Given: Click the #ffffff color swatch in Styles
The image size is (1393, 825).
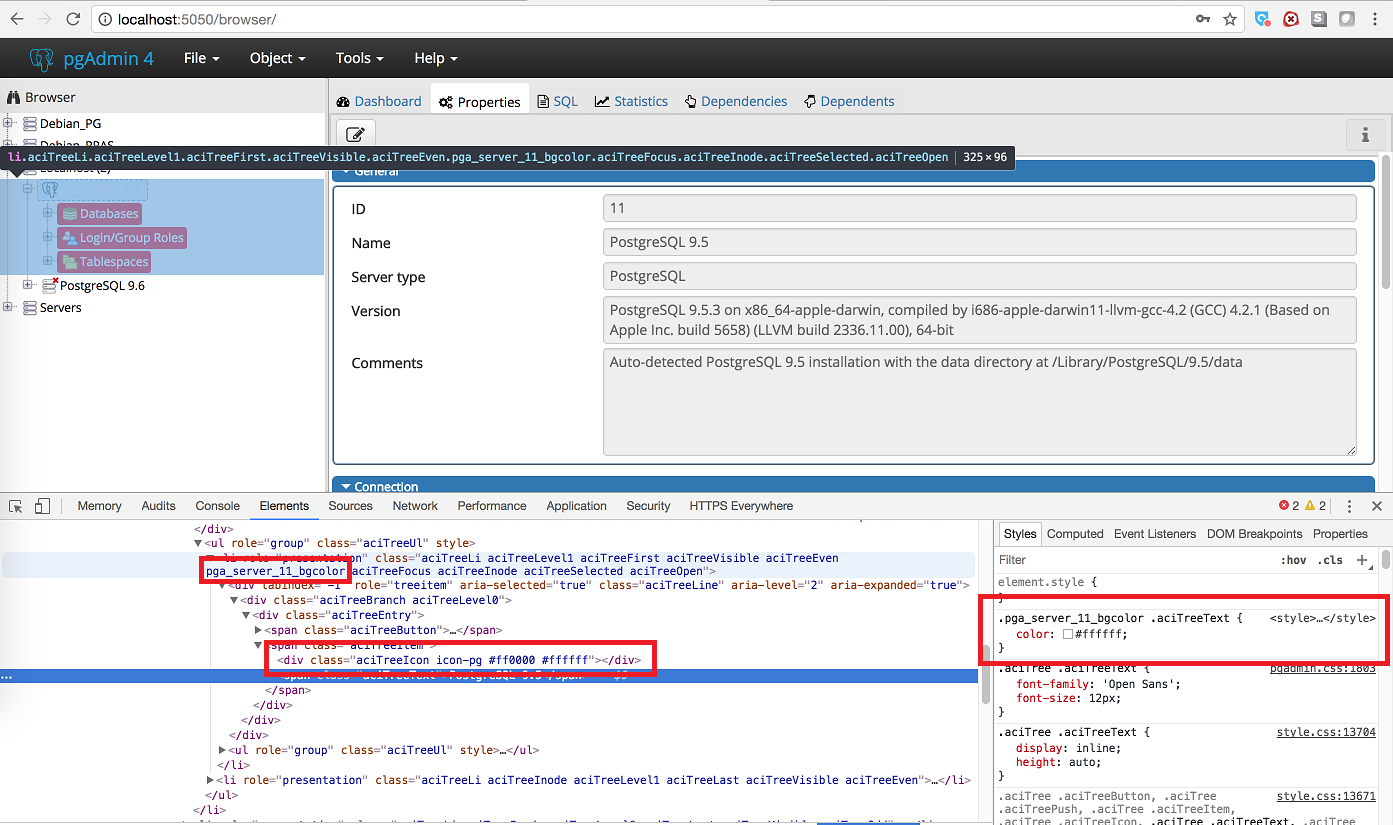Looking at the screenshot, I should [x=1068, y=634].
